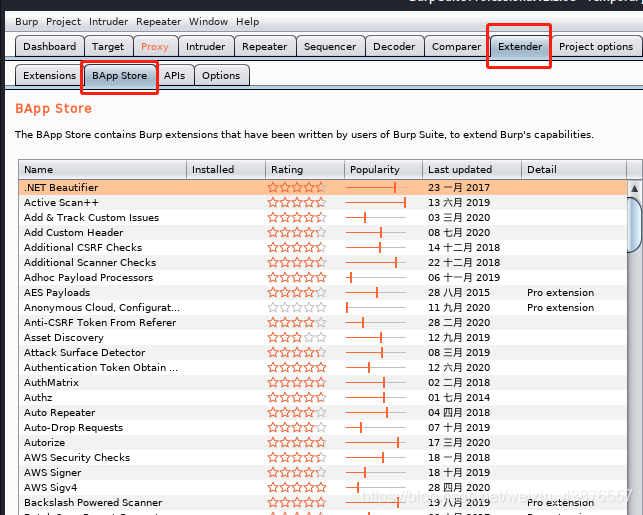Select the .NET Beautifier extension row
Image resolution: width=643 pixels, height=515 pixels.
[x=323, y=187]
